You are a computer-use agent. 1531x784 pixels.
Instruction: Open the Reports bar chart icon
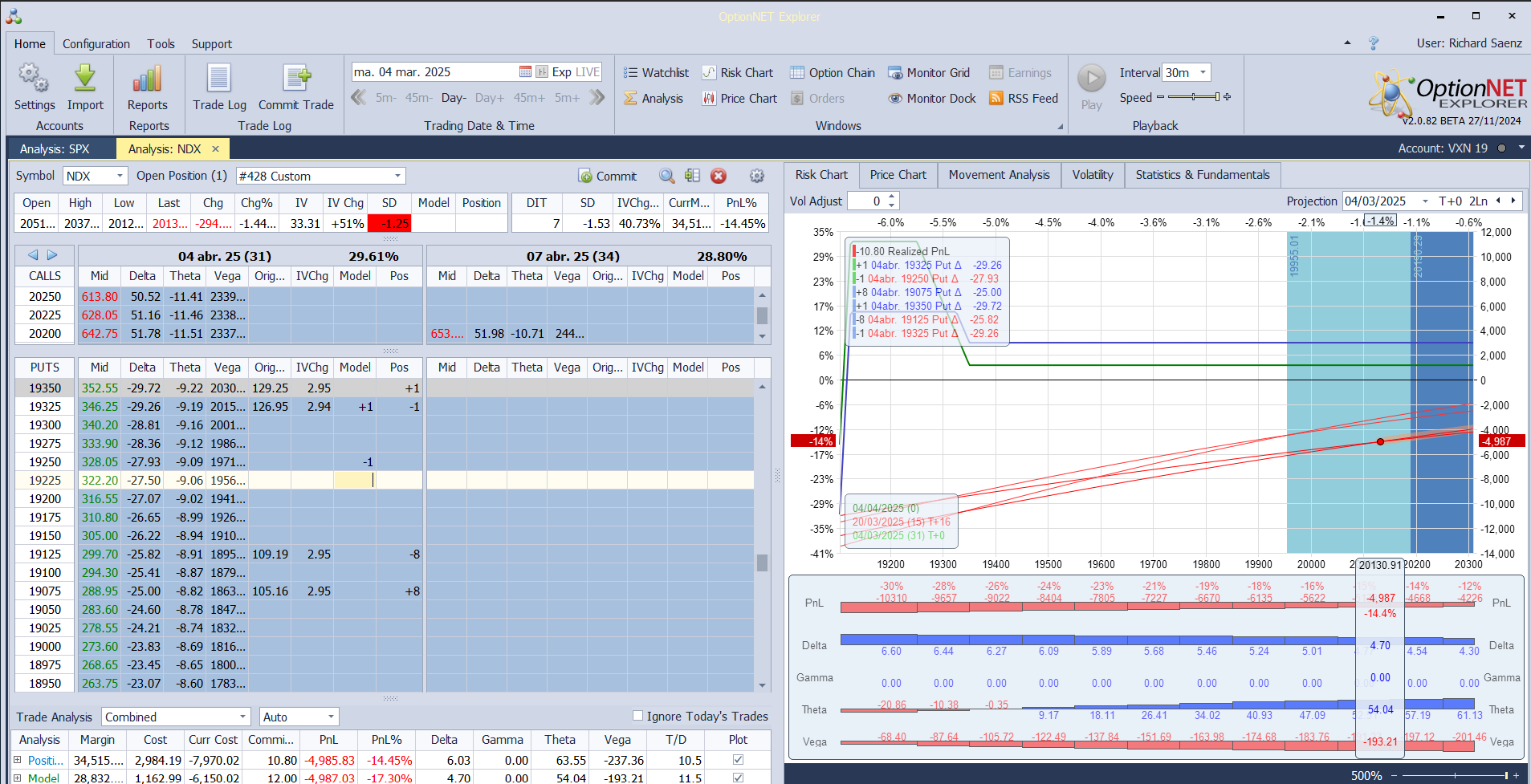(148, 78)
